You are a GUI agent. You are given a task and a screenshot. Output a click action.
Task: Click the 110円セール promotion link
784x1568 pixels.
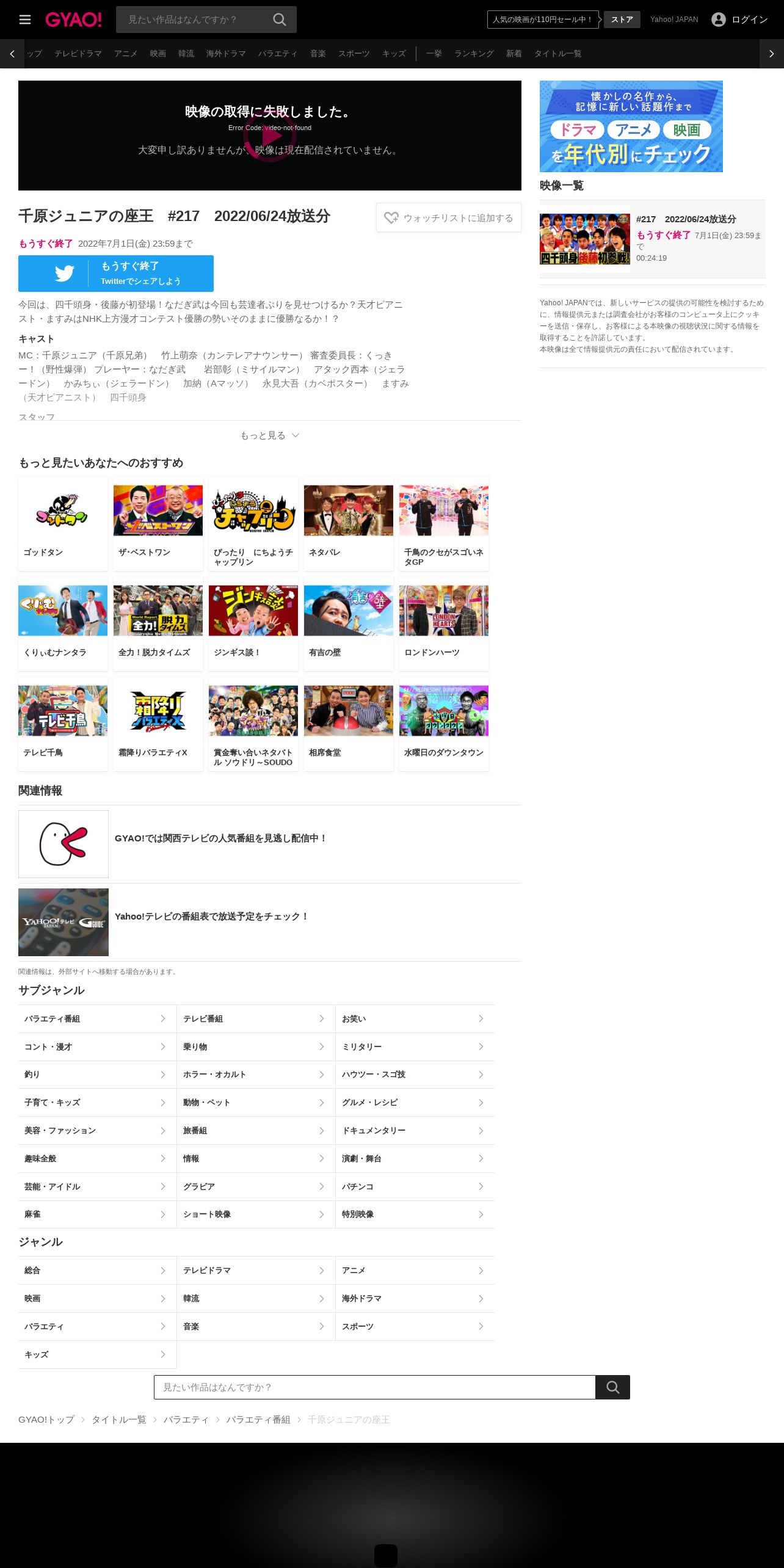pyautogui.click(x=543, y=20)
